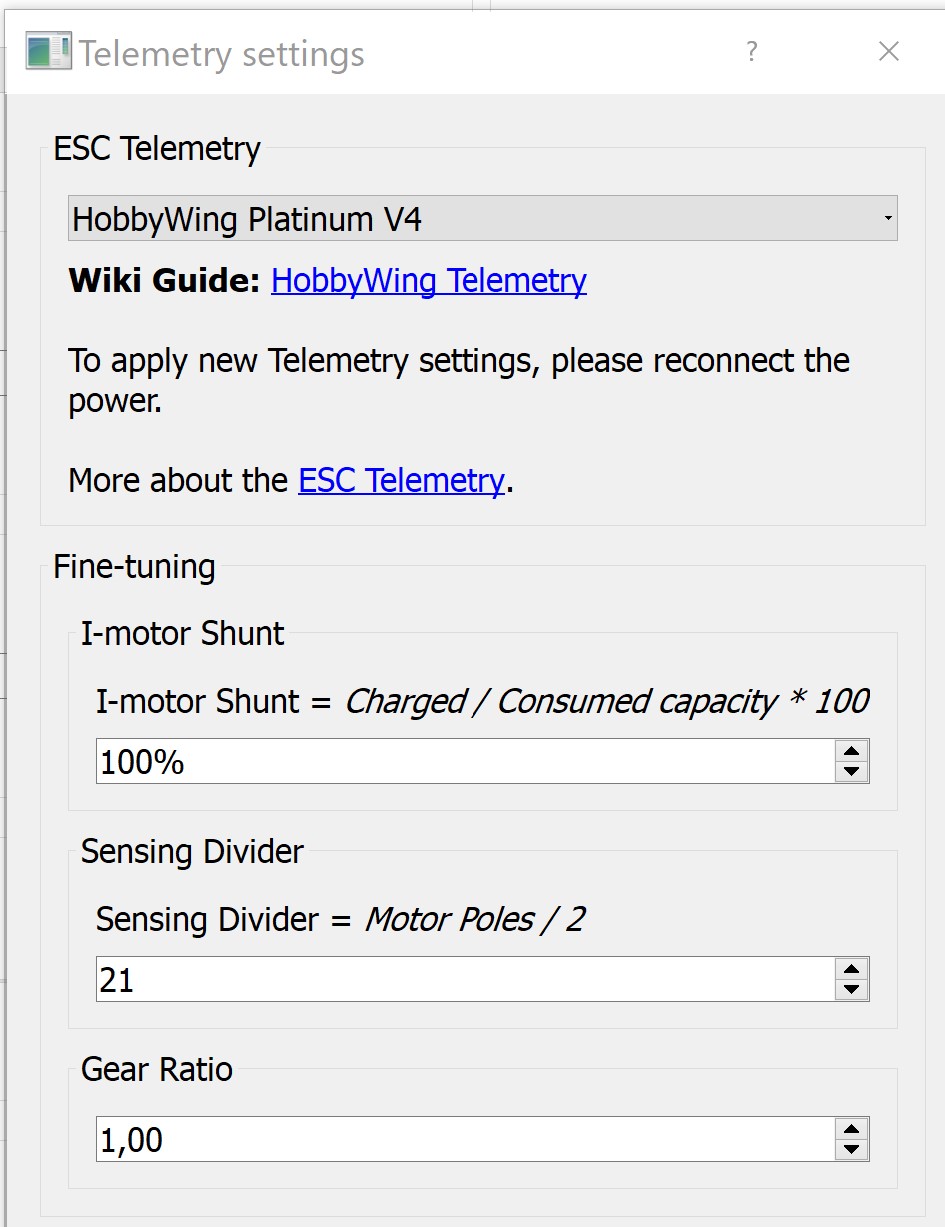Decrease the I-motor Shunt value
This screenshot has height=1227, width=945.
click(850, 772)
